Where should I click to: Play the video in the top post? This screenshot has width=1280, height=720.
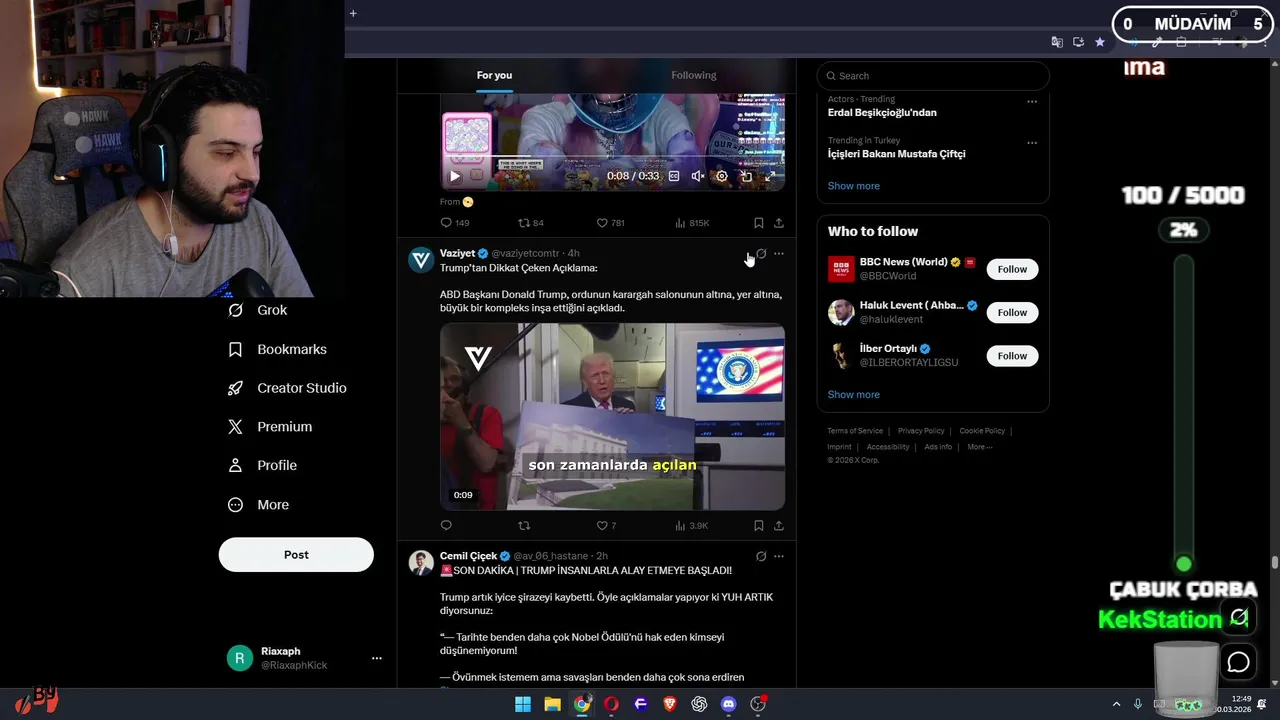point(455,176)
